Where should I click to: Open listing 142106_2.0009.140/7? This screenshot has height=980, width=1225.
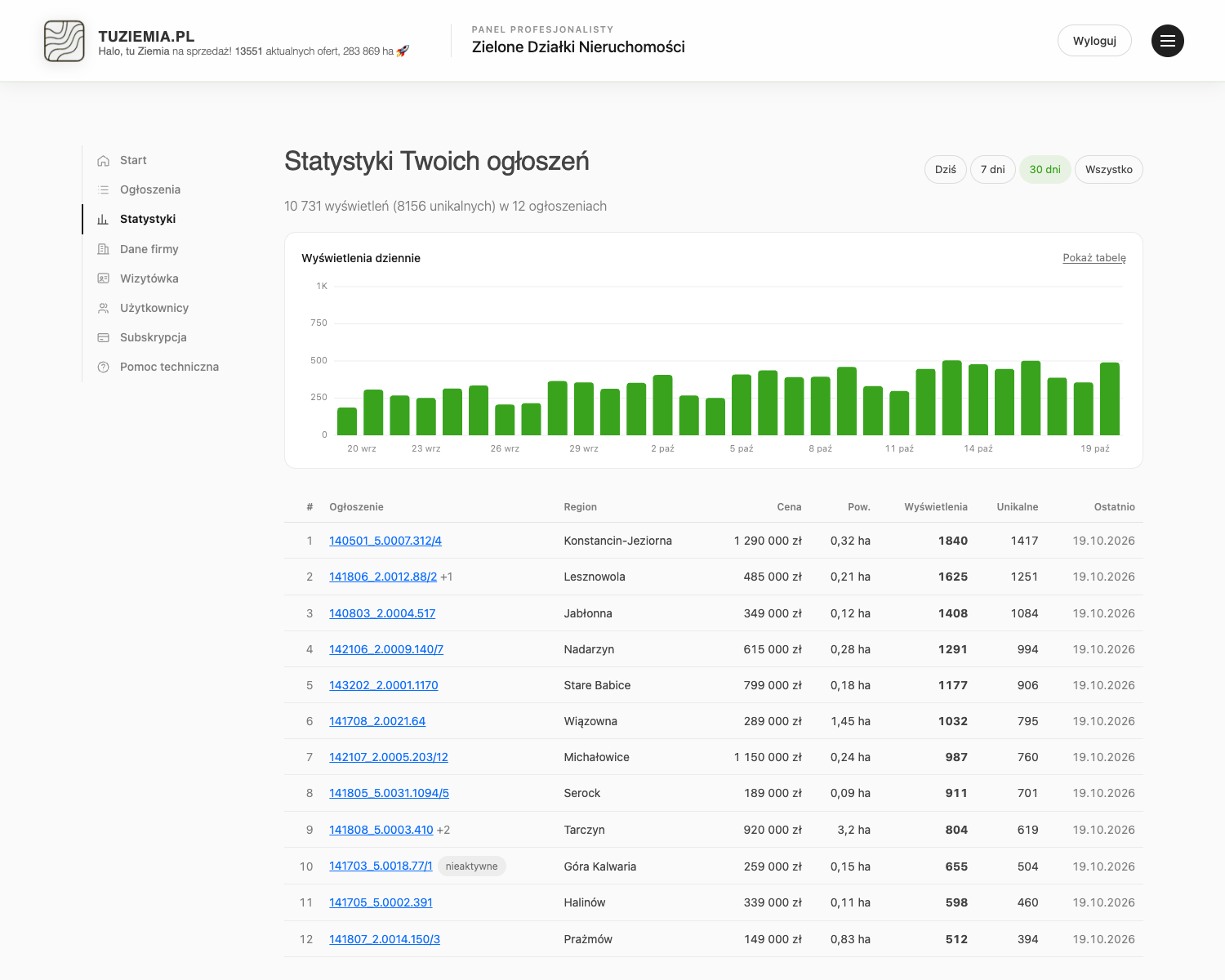tap(386, 649)
